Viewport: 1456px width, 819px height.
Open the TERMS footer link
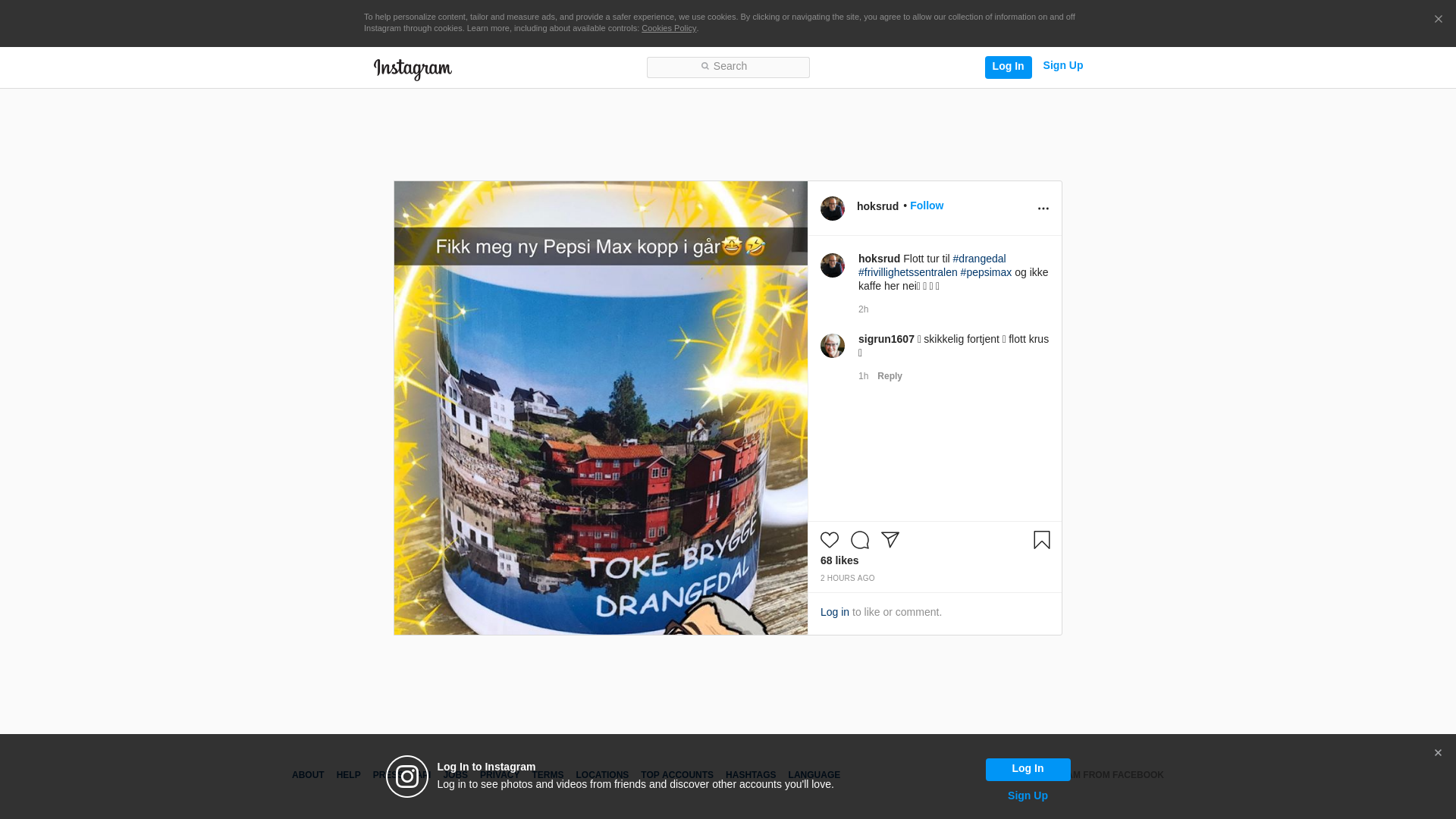click(x=548, y=775)
